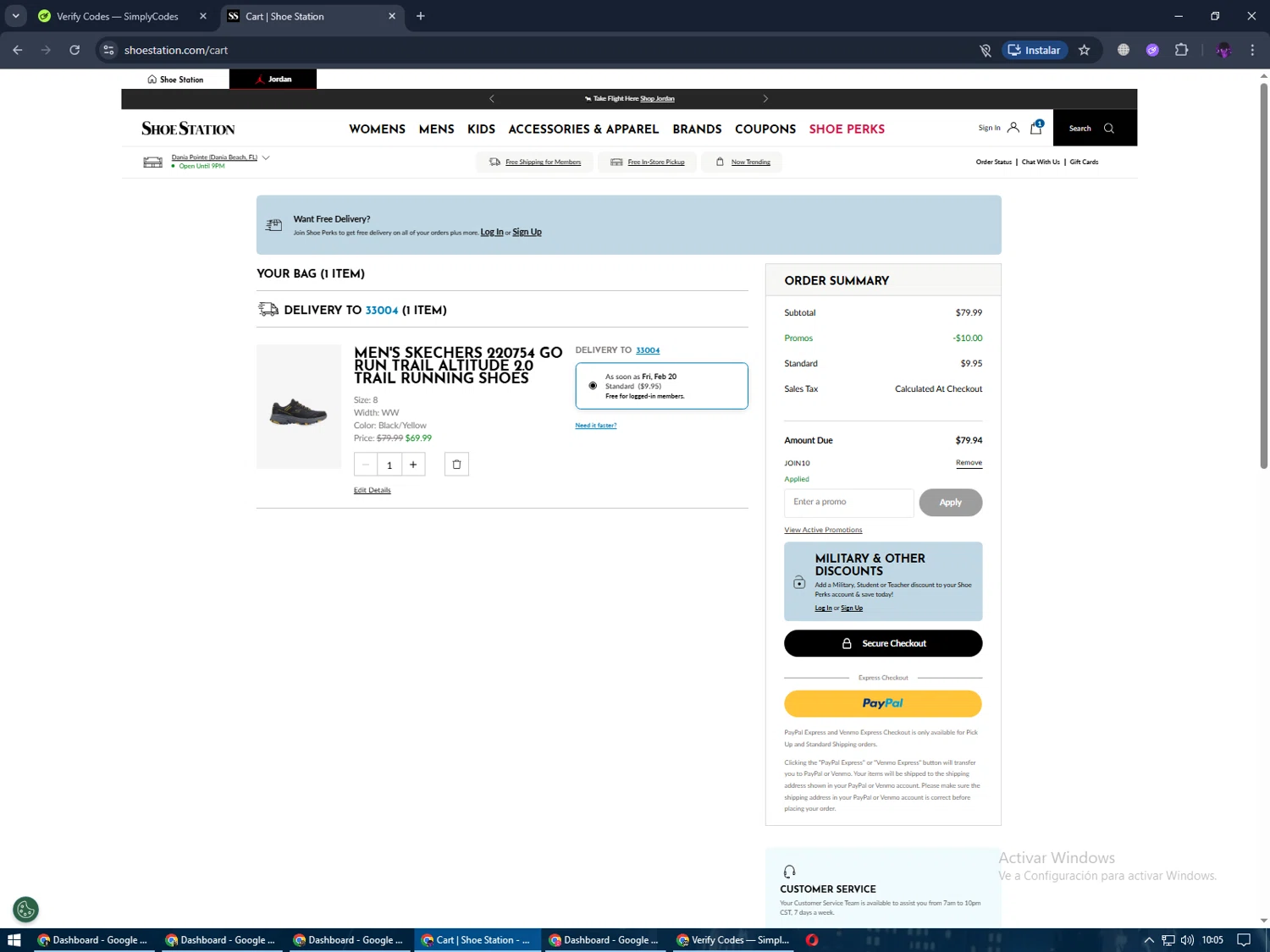Close the Verify Codes tab
The image size is (1270, 952).
(203, 16)
